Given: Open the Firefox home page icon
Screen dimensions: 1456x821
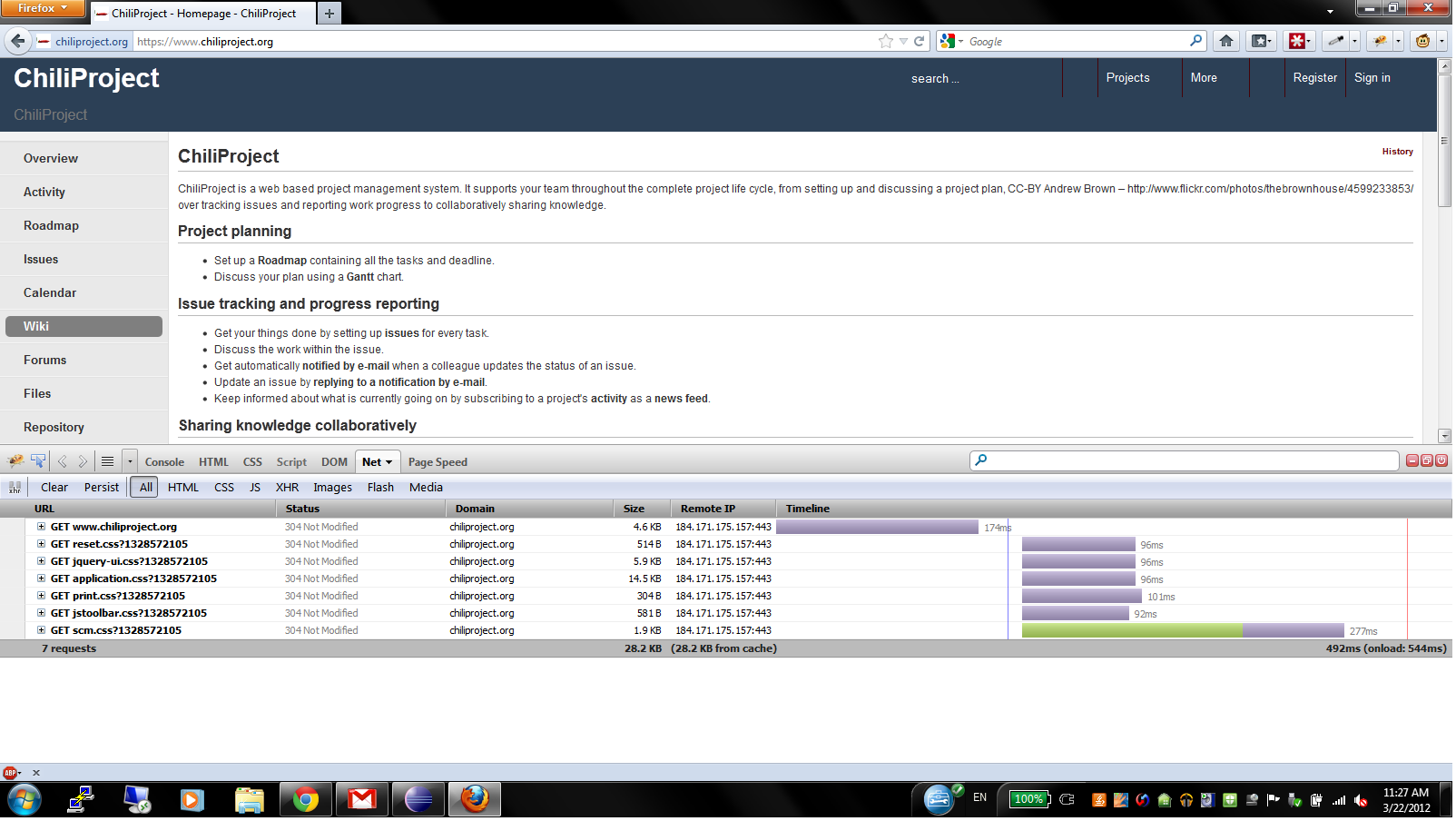Looking at the screenshot, I should [1226, 41].
